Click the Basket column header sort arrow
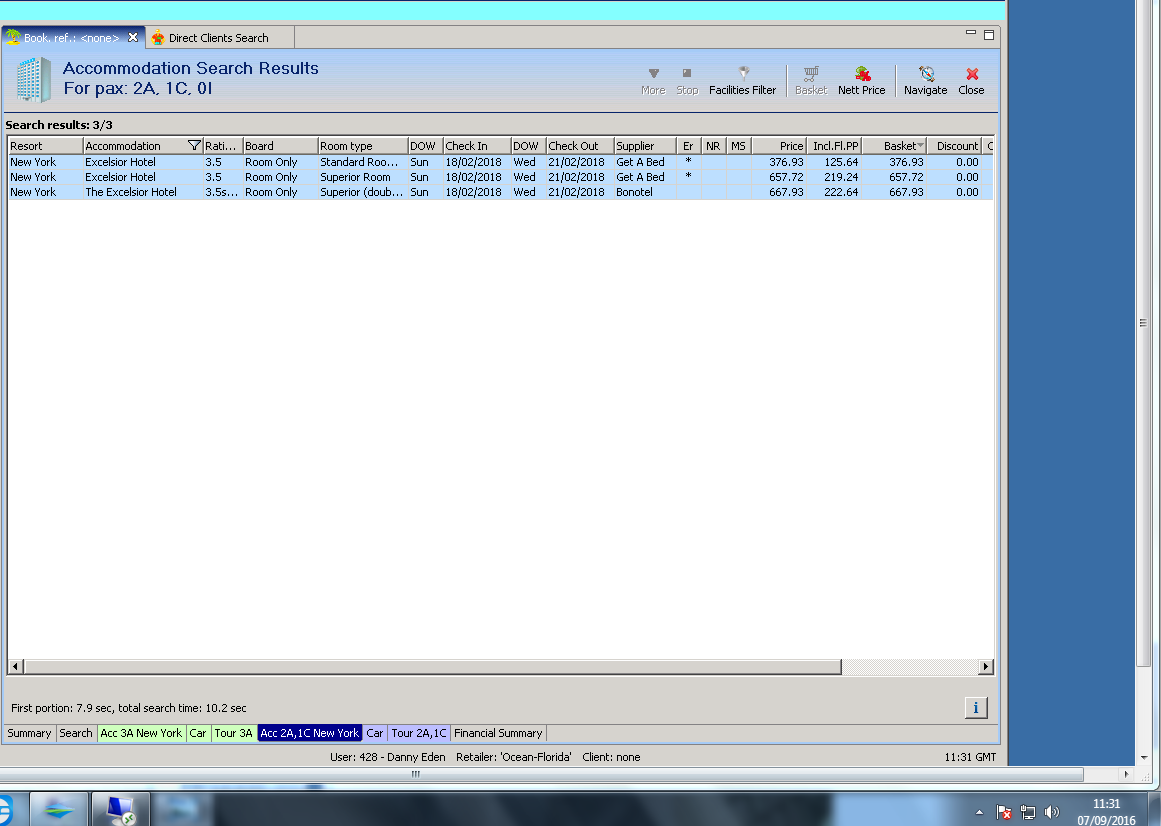The height and width of the screenshot is (826, 1161). pos(920,145)
